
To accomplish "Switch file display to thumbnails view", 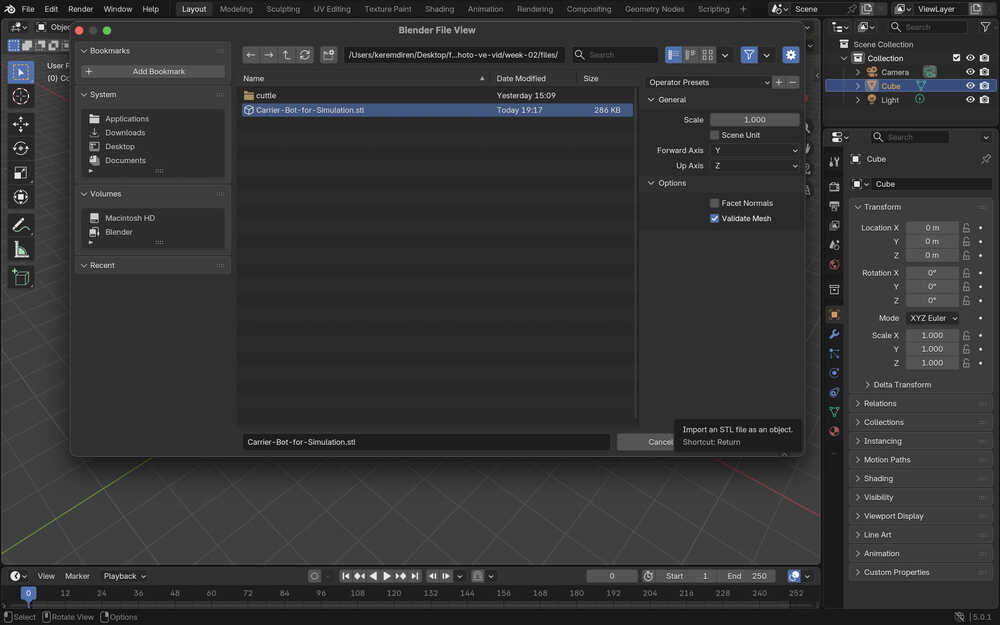I will coord(708,55).
